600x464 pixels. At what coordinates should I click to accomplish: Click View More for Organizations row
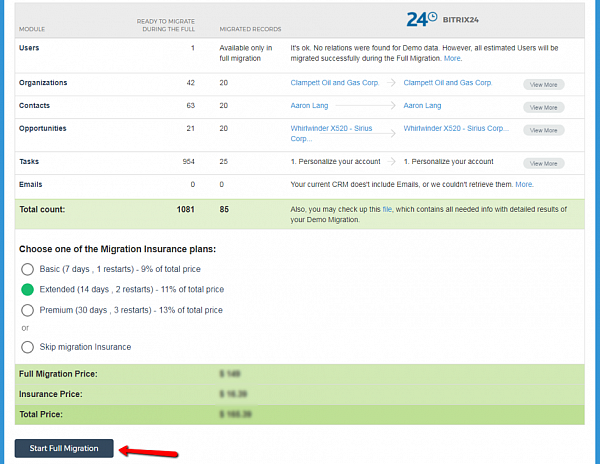pos(543,85)
